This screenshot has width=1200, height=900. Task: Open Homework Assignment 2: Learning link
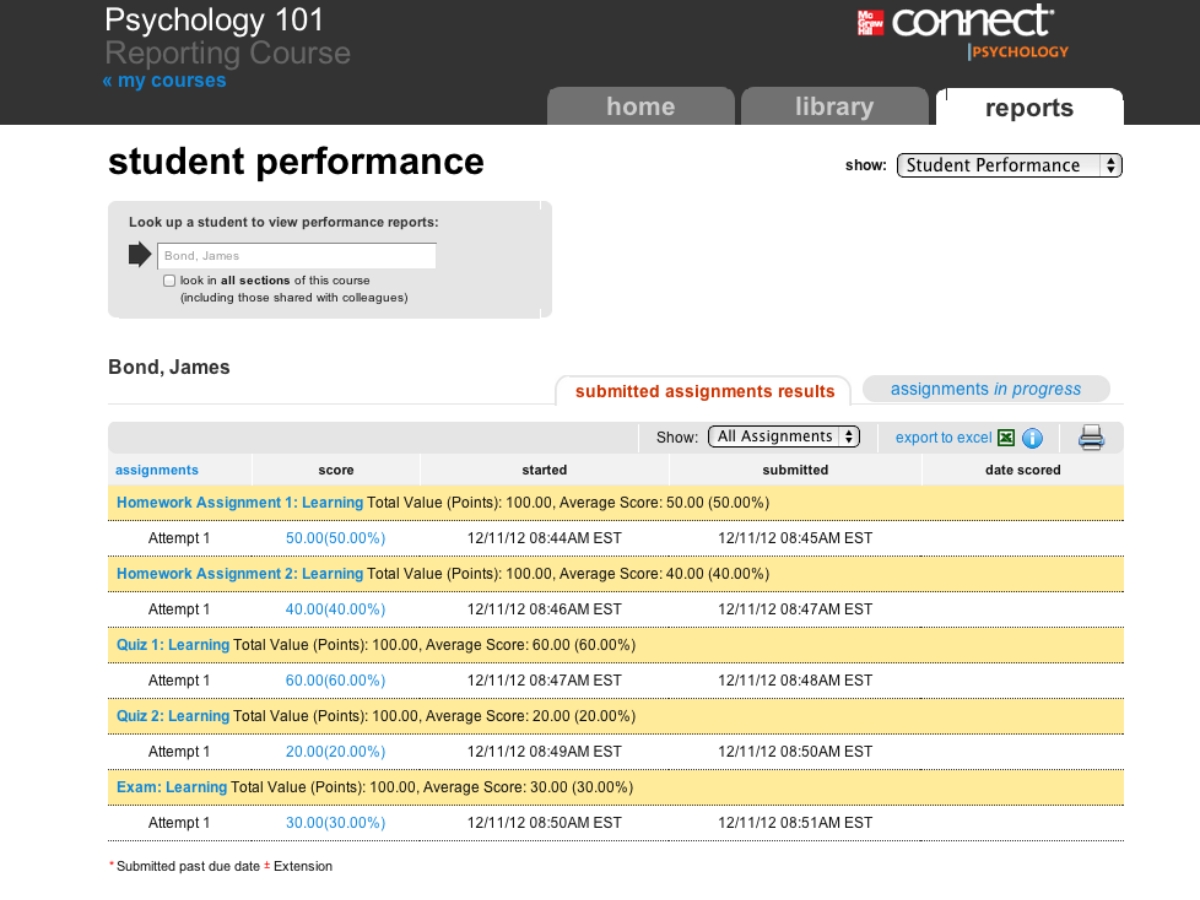tap(239, 573)
